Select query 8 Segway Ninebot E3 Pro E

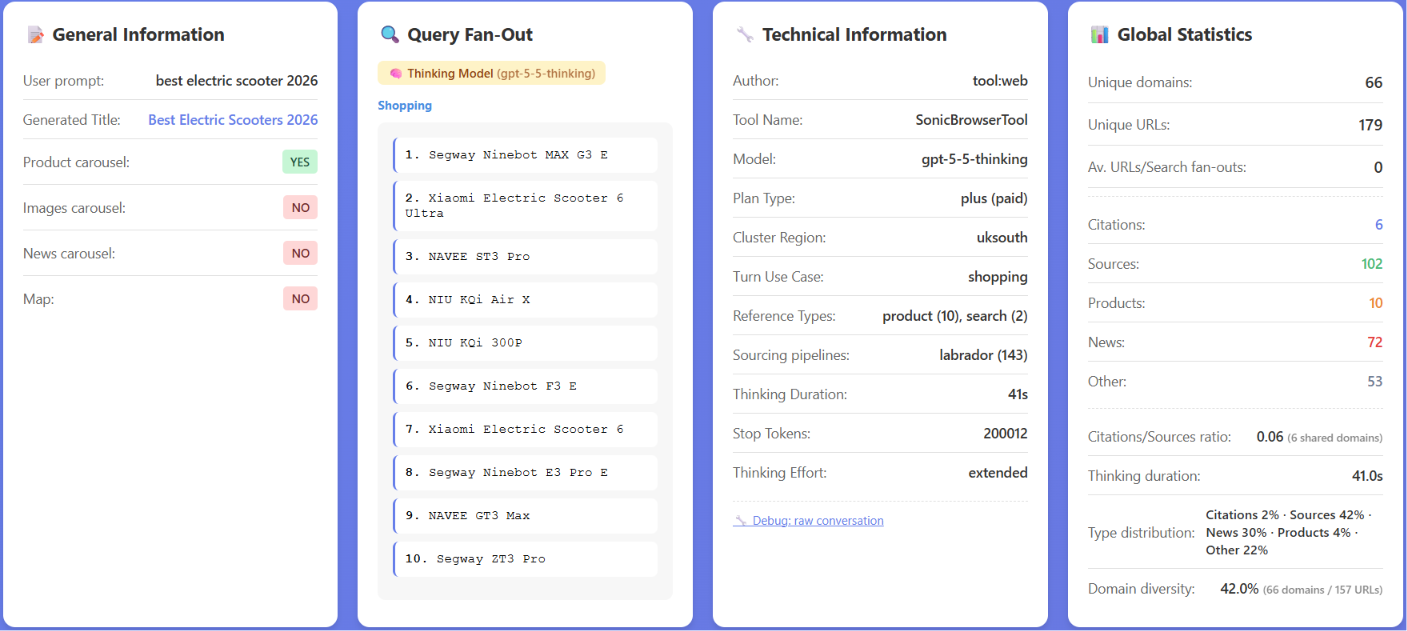[x=525, y=472]
